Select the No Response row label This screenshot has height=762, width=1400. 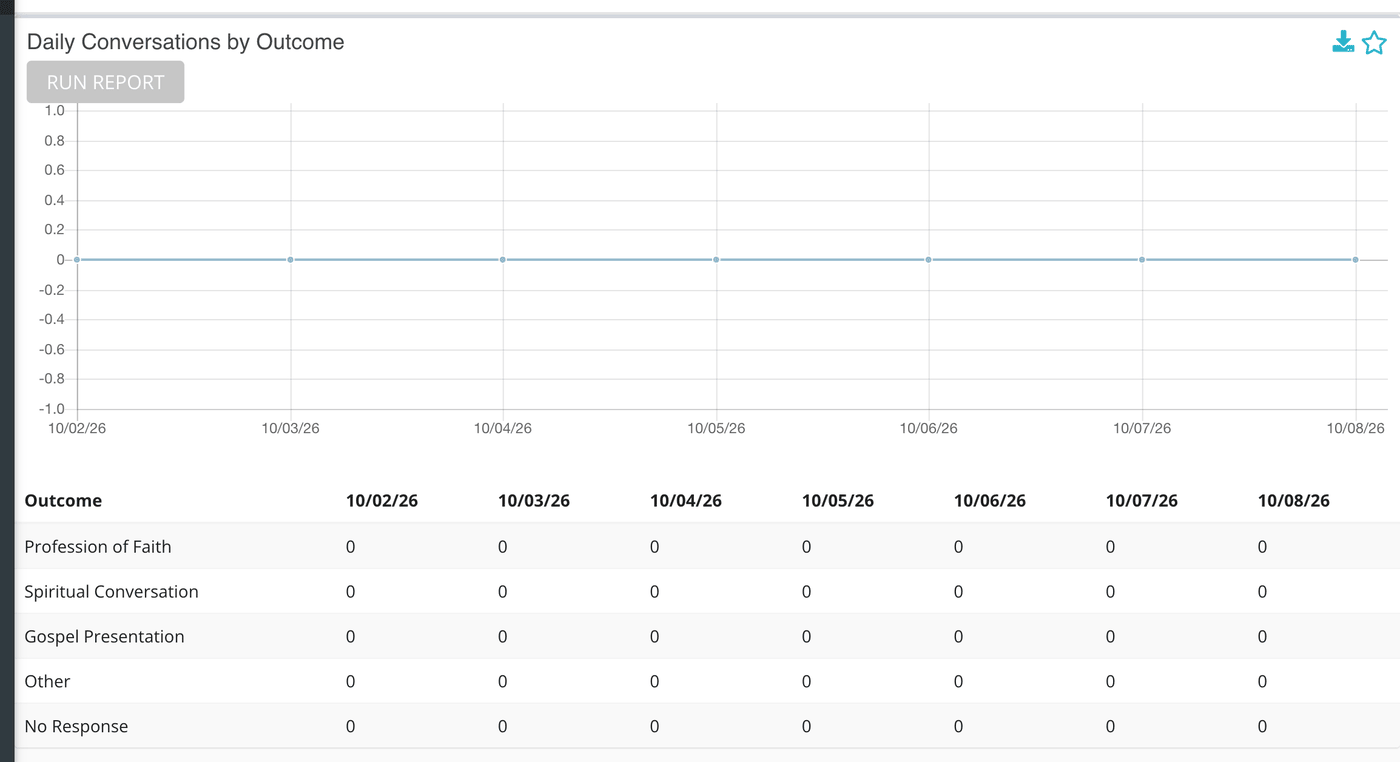click(x=76, y=727)
